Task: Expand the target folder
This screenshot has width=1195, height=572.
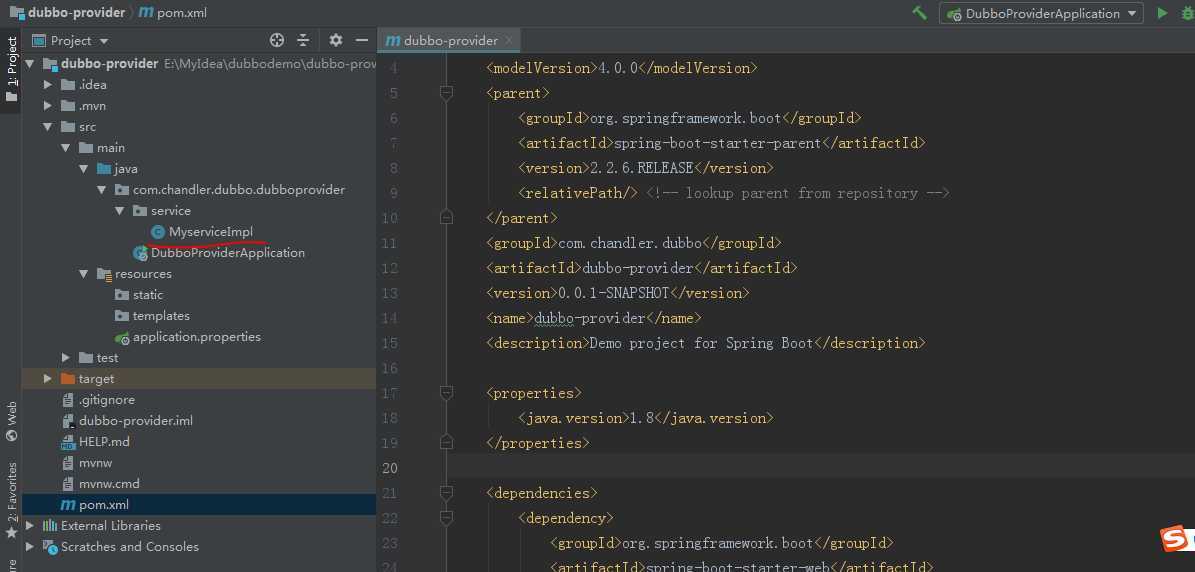Action: click(x=48, y=379)
